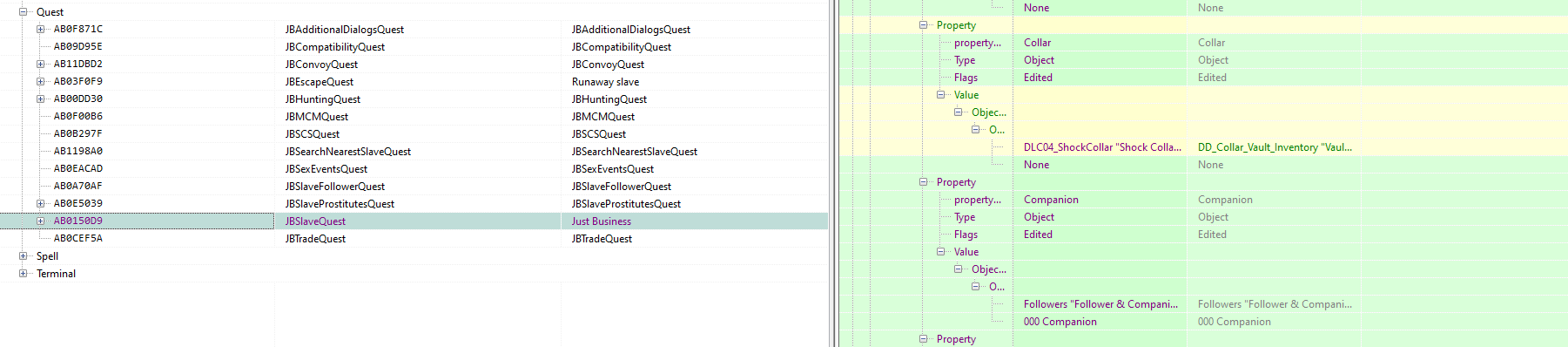
Task: Select the AB0EACAD record
Action: coord(78,169)
